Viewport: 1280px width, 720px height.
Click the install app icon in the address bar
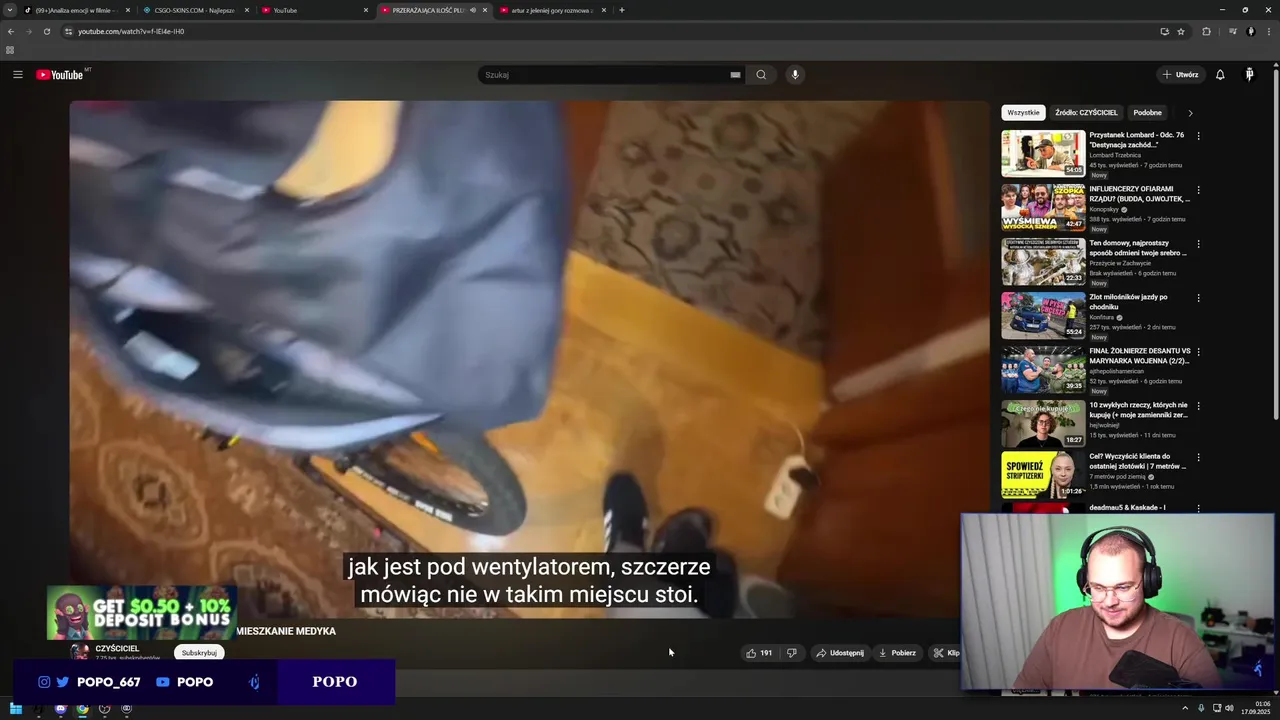[x=1164, y=31]
